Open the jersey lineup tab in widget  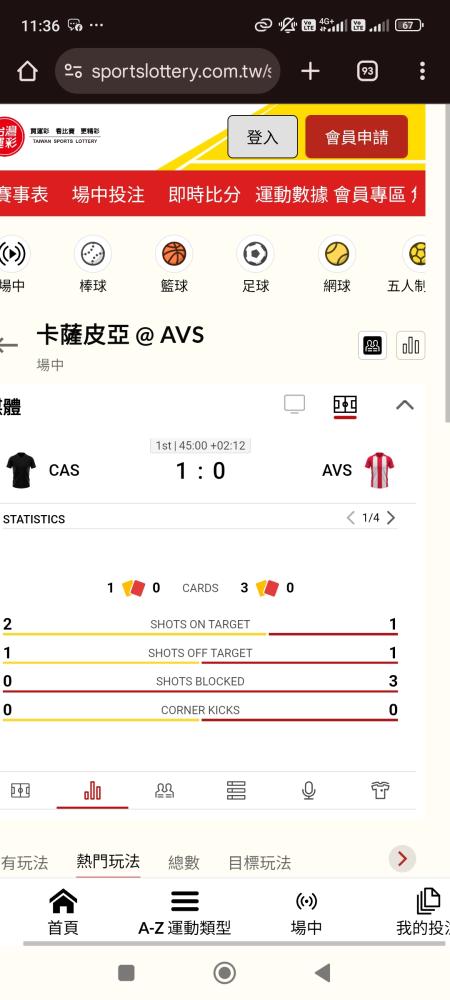[x=380, y=791]
